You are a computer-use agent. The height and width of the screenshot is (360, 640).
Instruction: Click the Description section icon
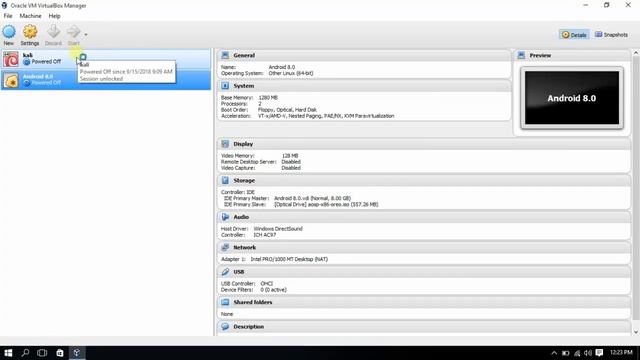tap(225, 327)
